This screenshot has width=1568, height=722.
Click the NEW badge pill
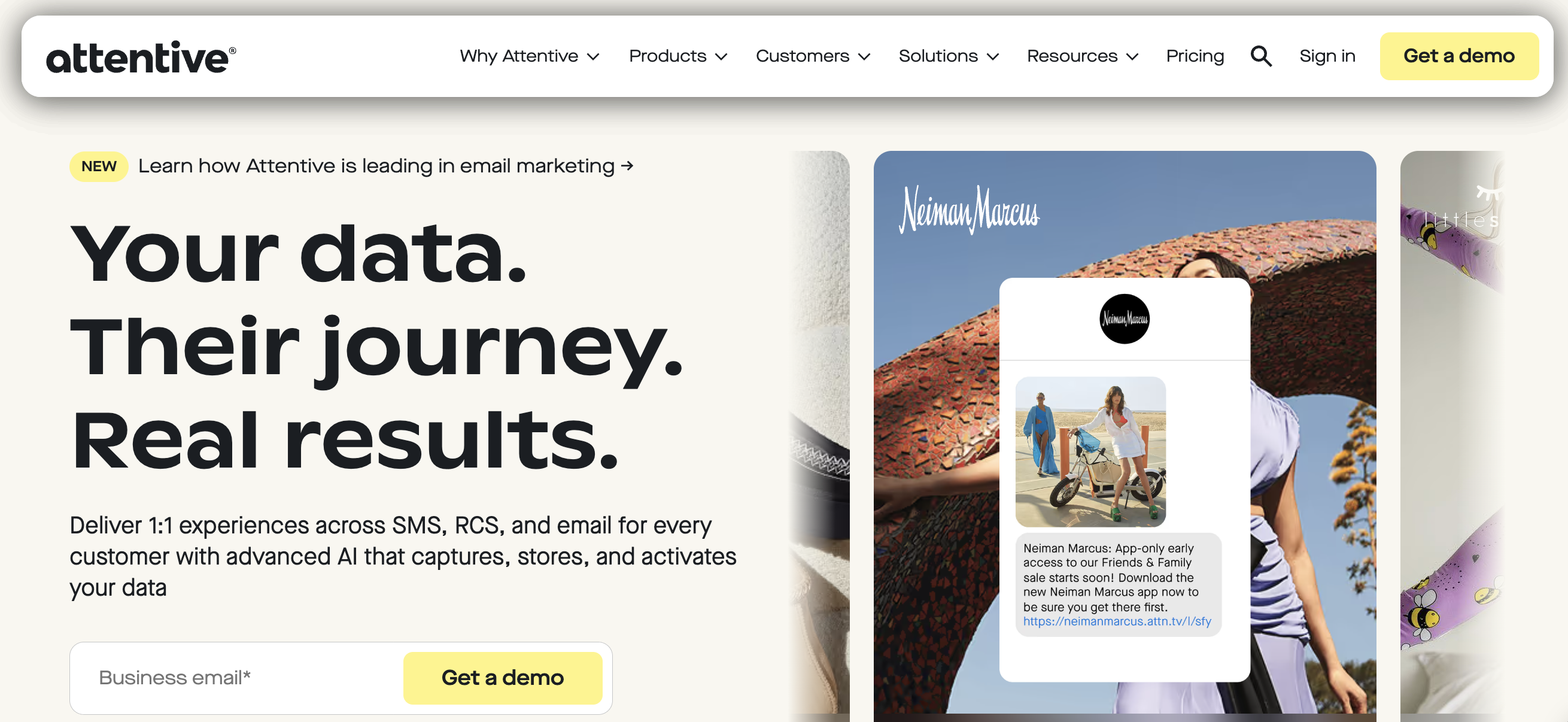point(99,166)
